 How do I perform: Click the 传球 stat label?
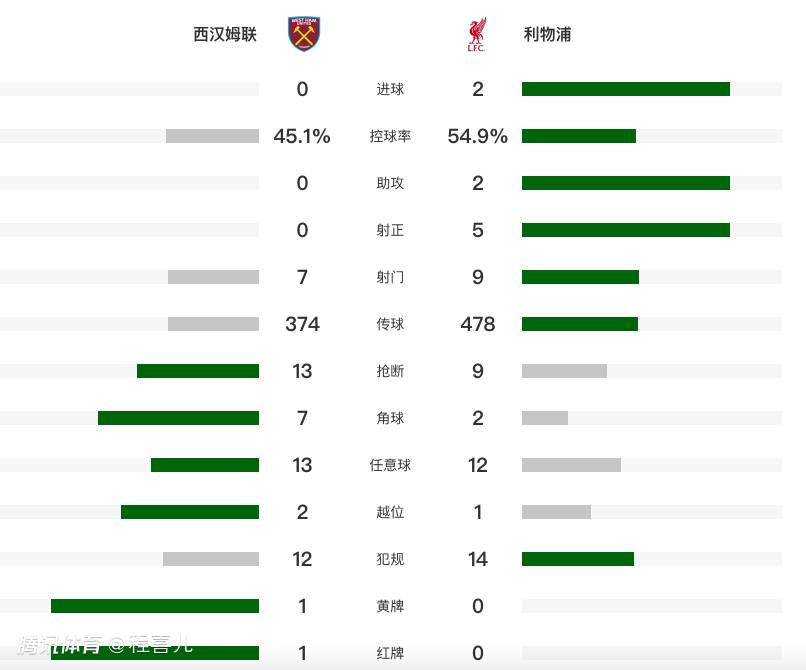(x=390, y=324)
